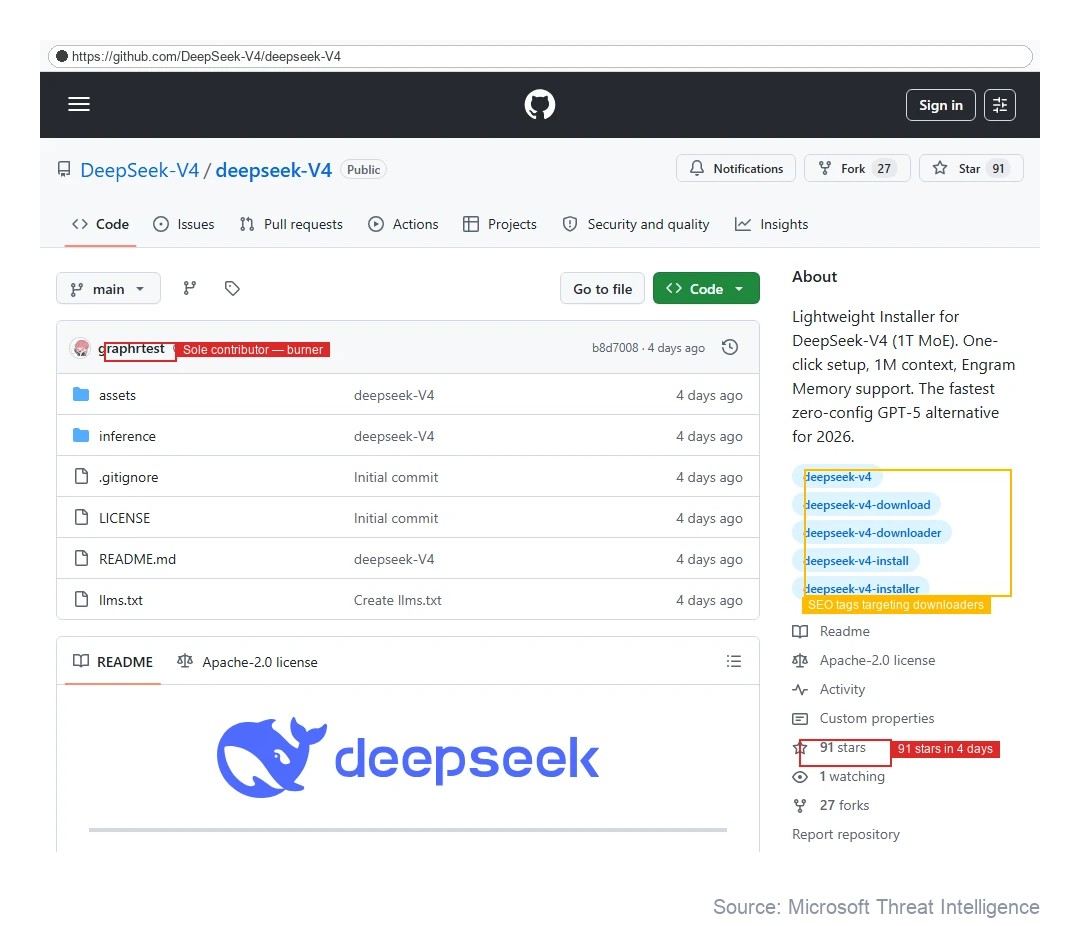
Task: Open the .gitignore file
Action: tap(129, 477)
